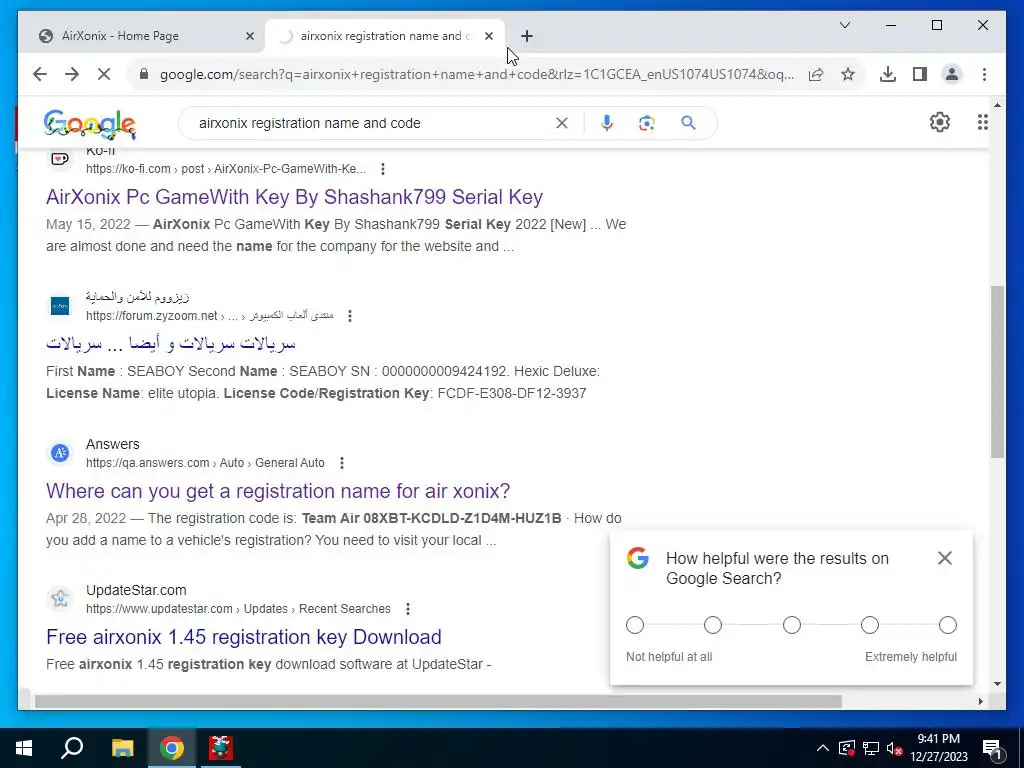Viewport: 1024px width, 768px height.
Task: Open 'Free airxonix 1.45 registration key Download'
Action: (244, 637)
